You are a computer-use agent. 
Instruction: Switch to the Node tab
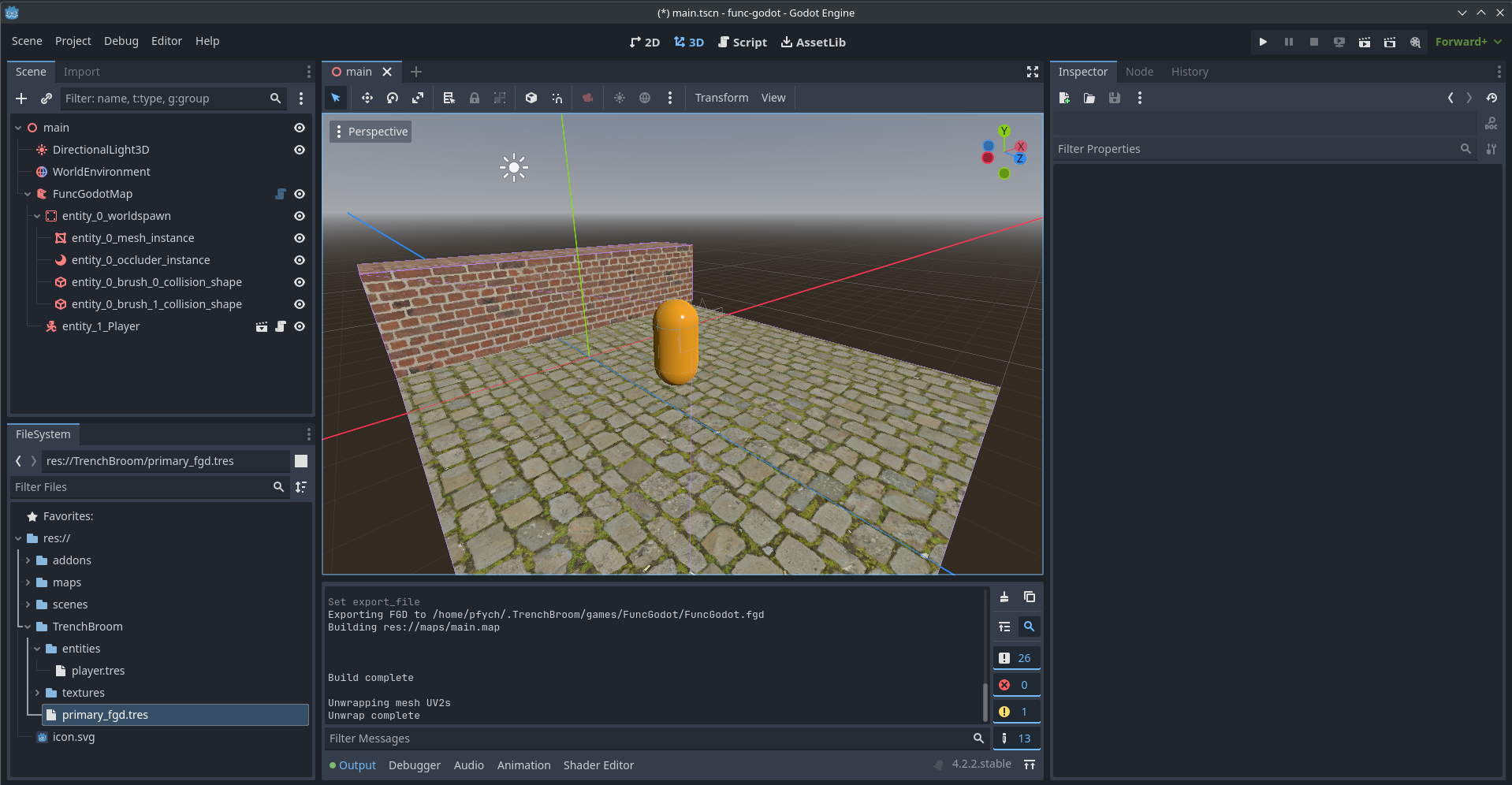tap(1139, 72)
